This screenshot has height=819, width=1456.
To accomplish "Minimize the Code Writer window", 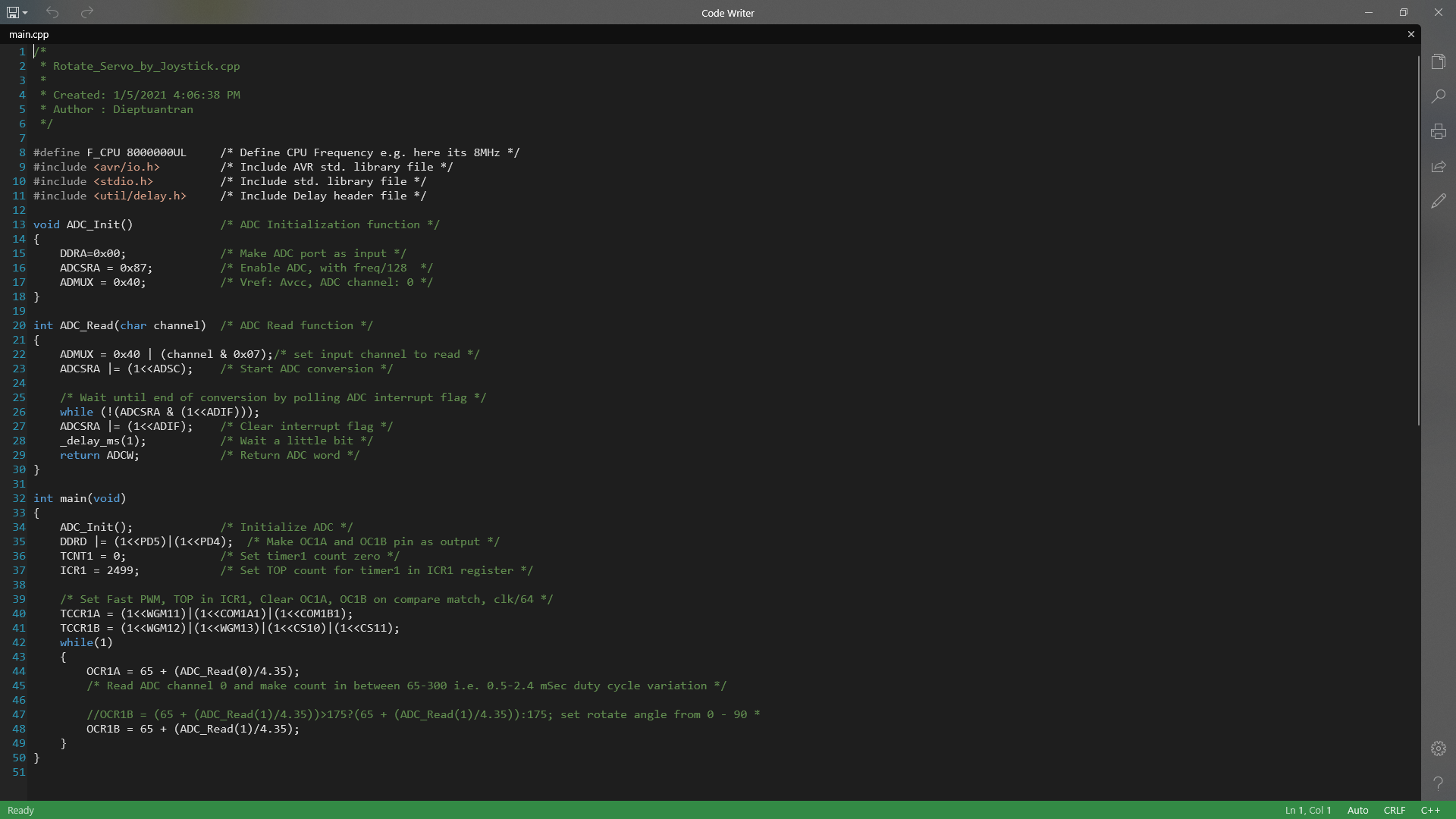I will tap(1369, 12).
